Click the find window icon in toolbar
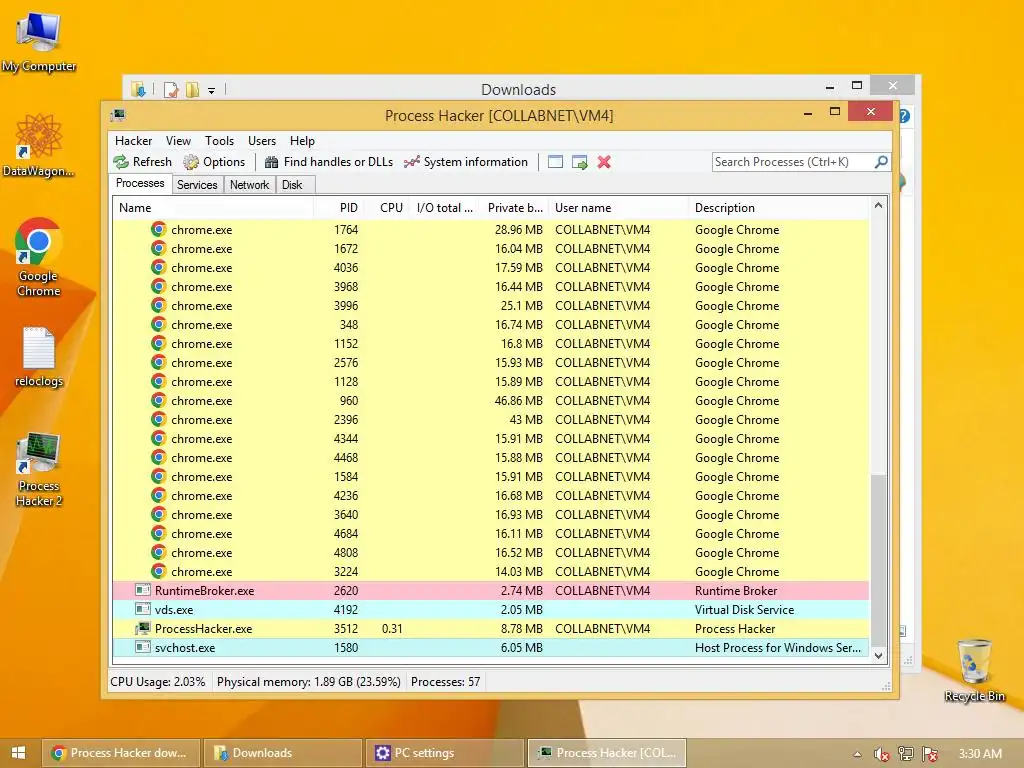 tap(555, 162)
